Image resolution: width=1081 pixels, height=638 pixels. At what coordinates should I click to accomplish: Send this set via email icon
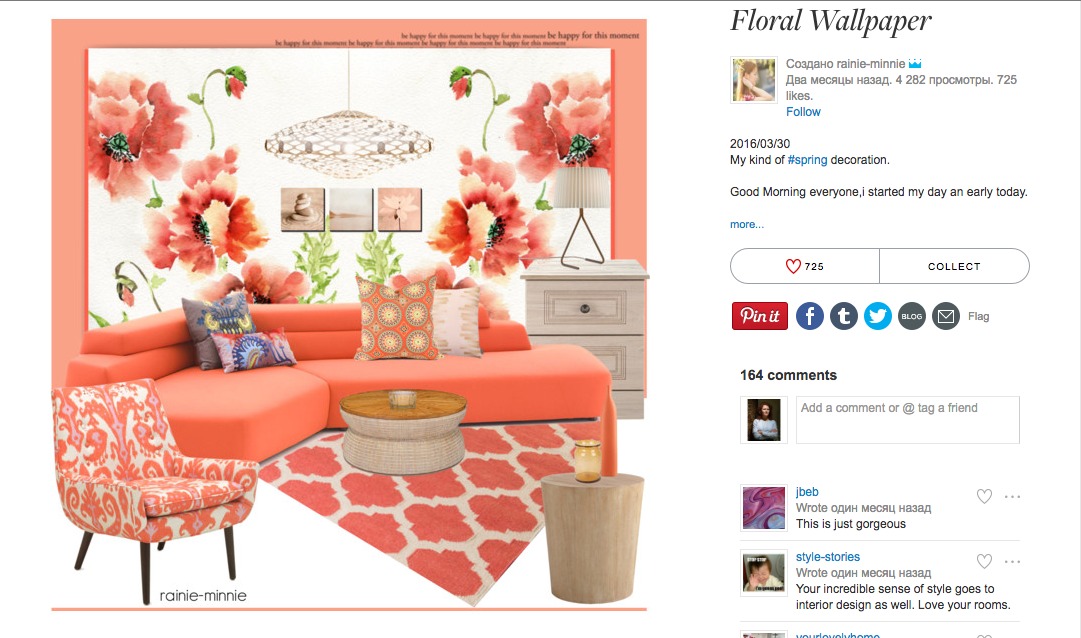946,316
